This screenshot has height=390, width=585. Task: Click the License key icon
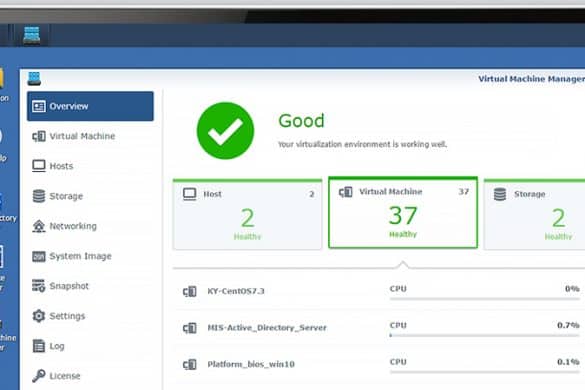(x=39, y=376)
